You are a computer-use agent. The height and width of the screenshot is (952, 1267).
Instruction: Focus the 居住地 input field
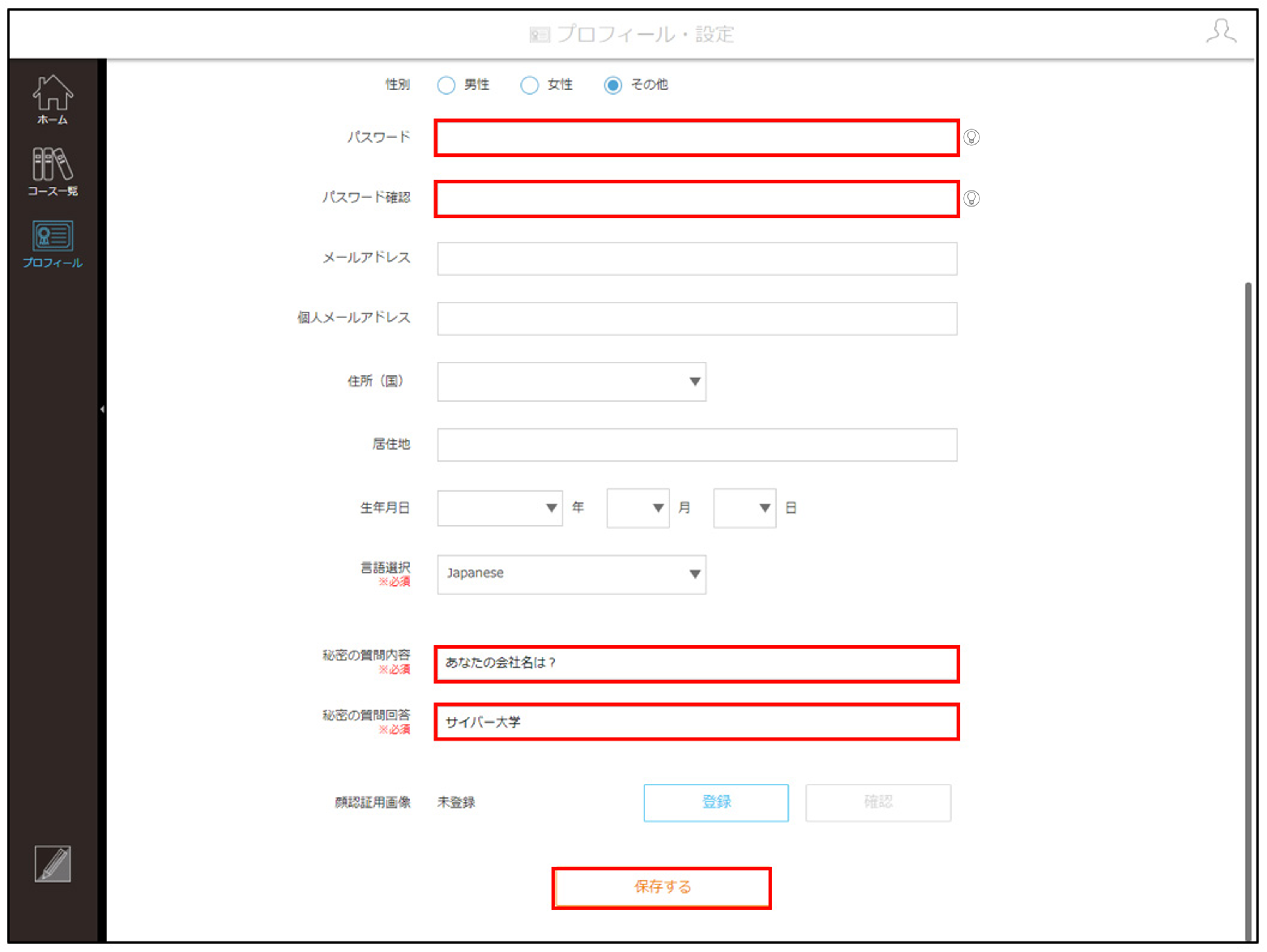tap(697, 445)
